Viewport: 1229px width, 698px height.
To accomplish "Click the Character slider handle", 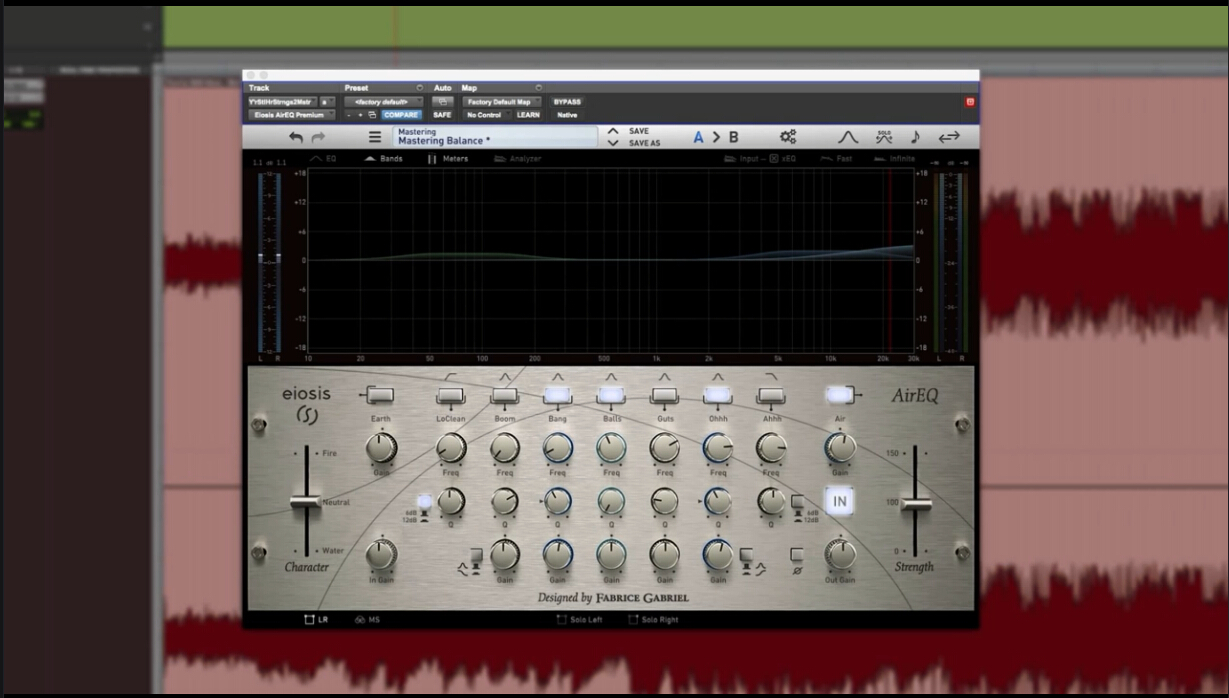I will [x=306, y=502].
